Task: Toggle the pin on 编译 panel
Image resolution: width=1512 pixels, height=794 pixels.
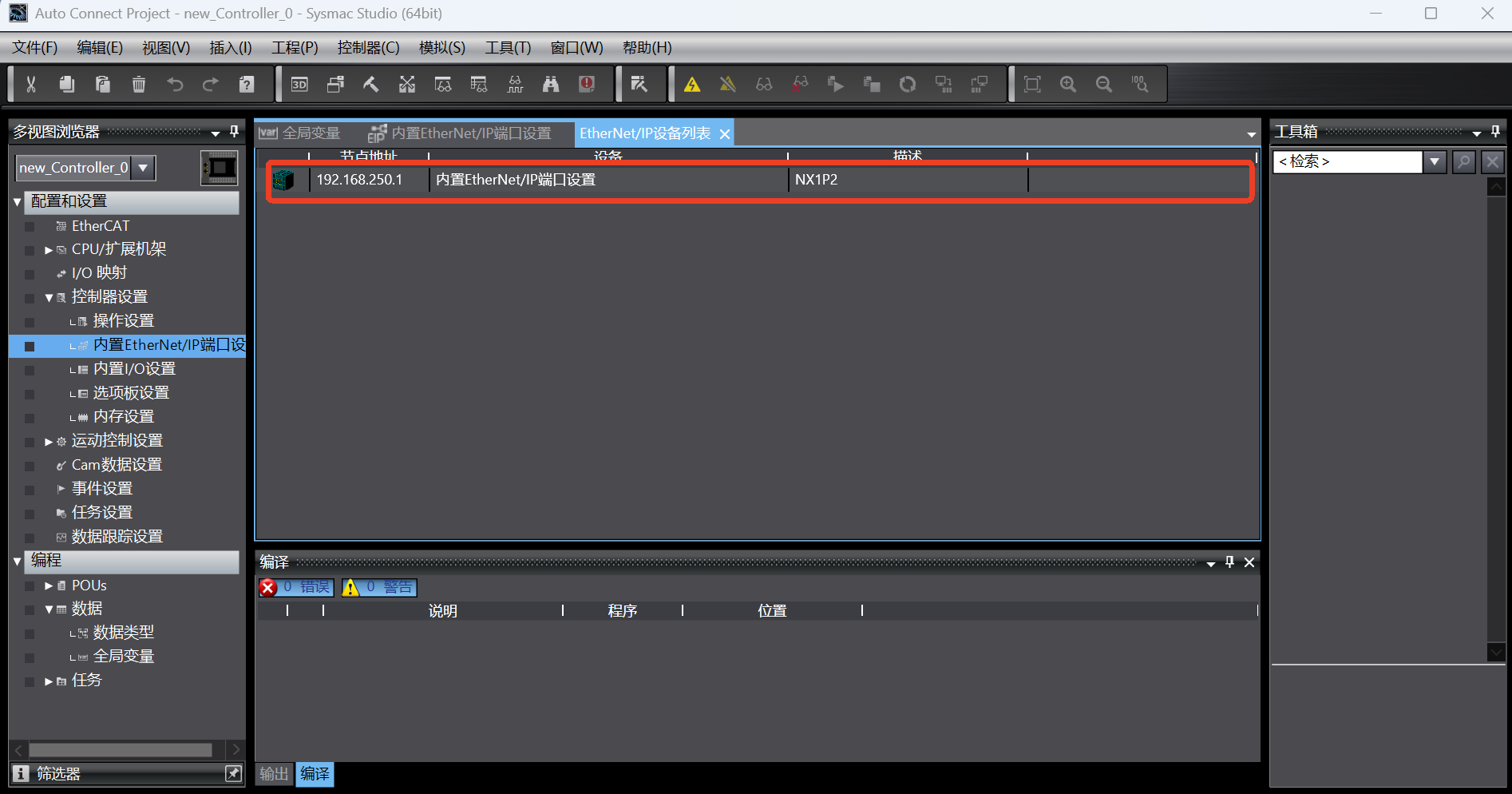Action: (x=1229, y=562)
